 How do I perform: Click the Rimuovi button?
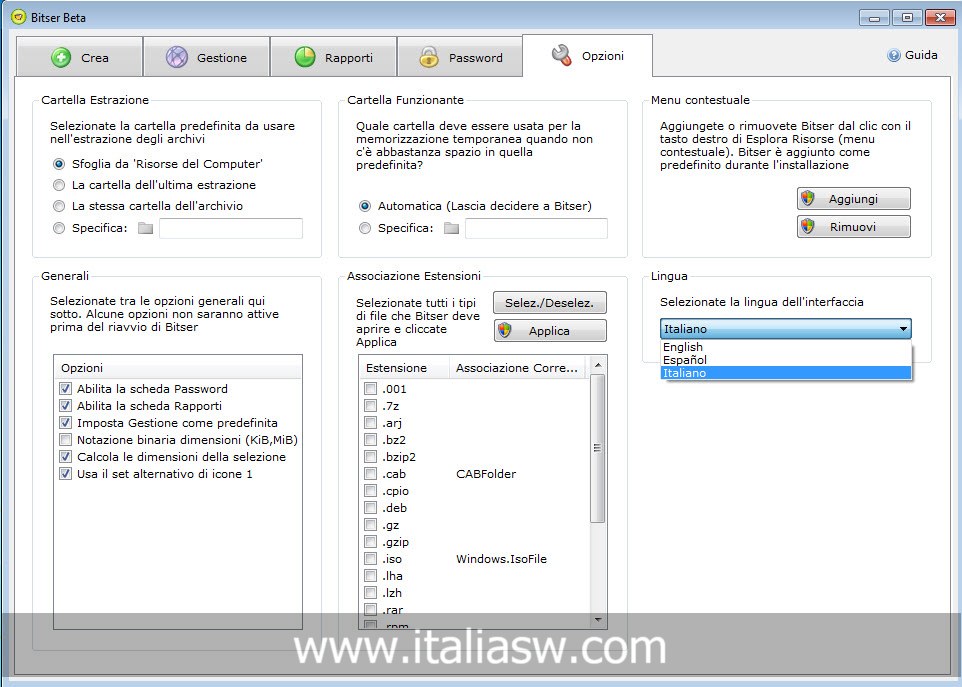coord(853,227)
